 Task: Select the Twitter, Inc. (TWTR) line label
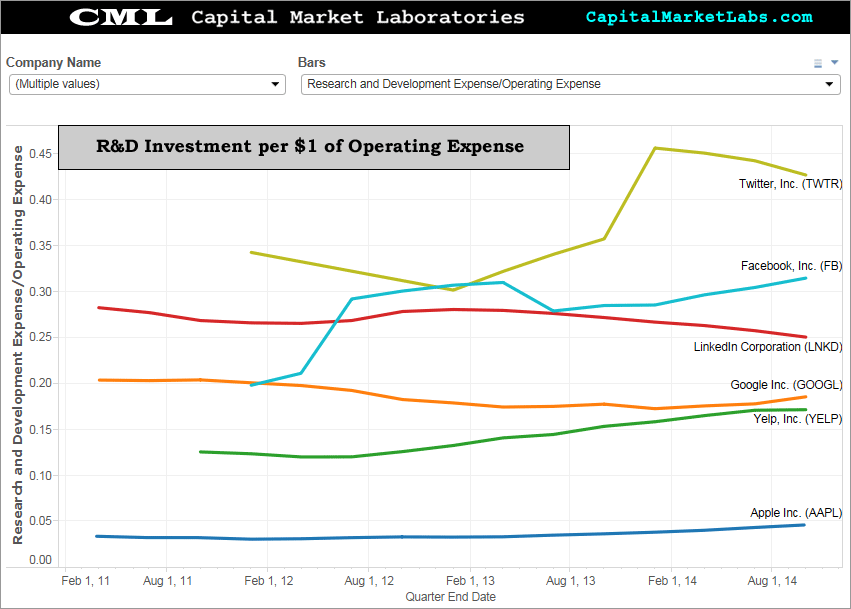790,184
